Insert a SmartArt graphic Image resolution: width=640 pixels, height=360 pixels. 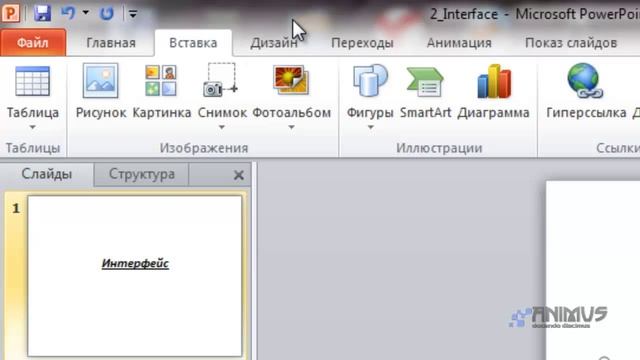425,82
